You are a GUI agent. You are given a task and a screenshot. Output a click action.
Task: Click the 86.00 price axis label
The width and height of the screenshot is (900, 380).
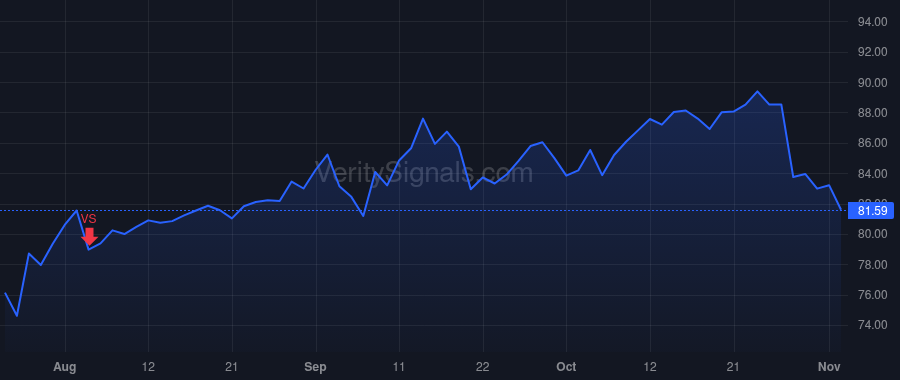pos(872,143)
